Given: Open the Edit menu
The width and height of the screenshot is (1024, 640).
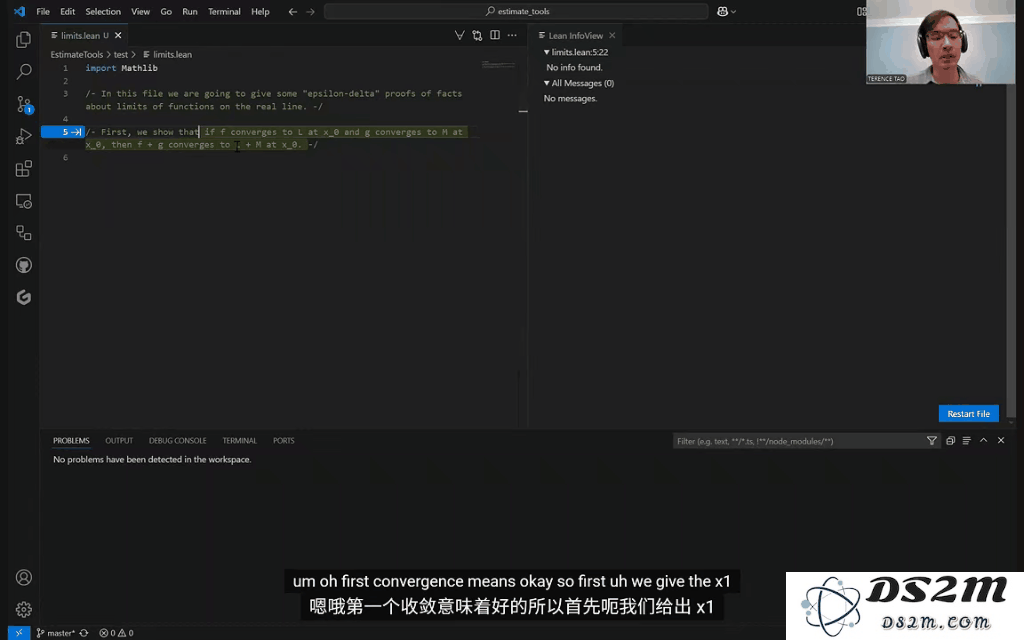Looking at the screenshot, I should (67, 11).
